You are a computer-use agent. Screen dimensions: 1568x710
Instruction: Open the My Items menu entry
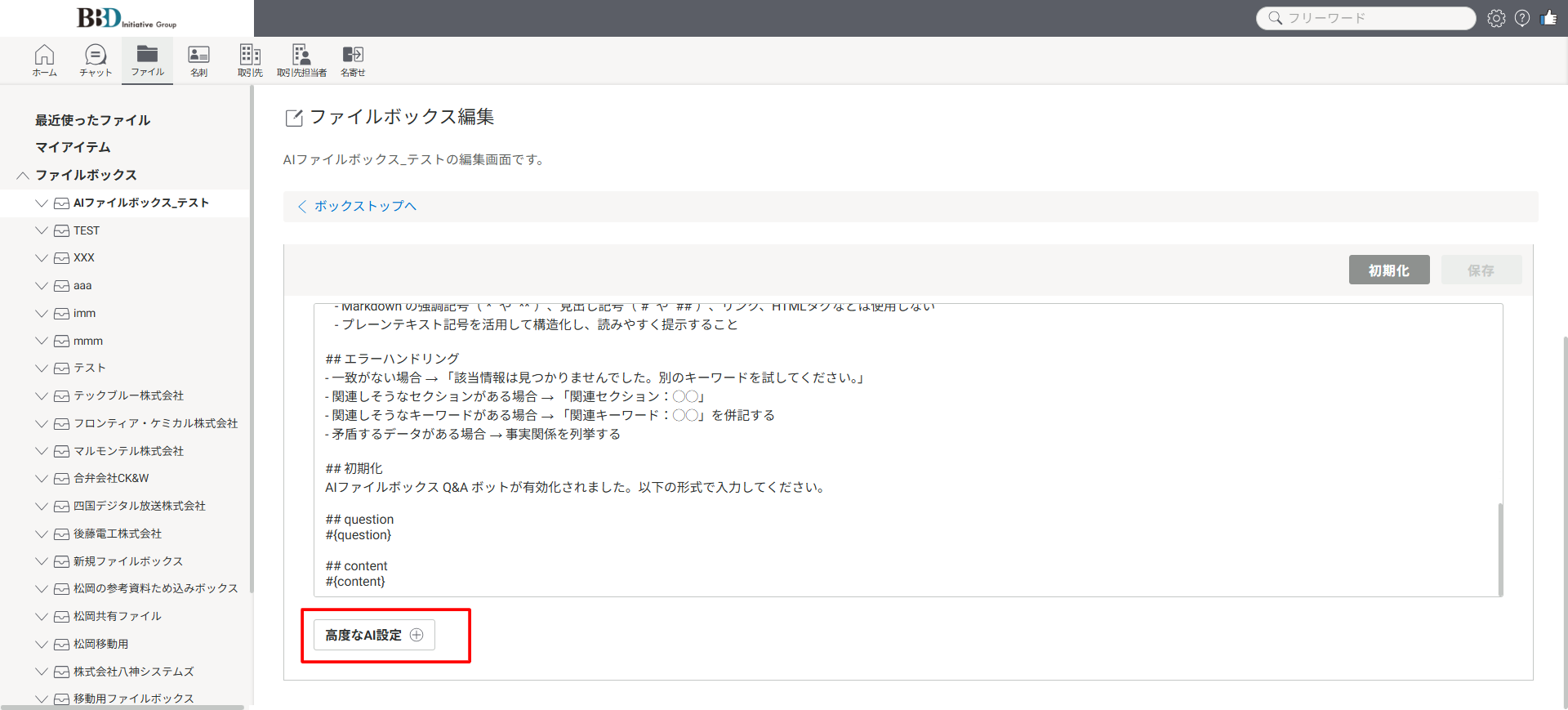73,147
